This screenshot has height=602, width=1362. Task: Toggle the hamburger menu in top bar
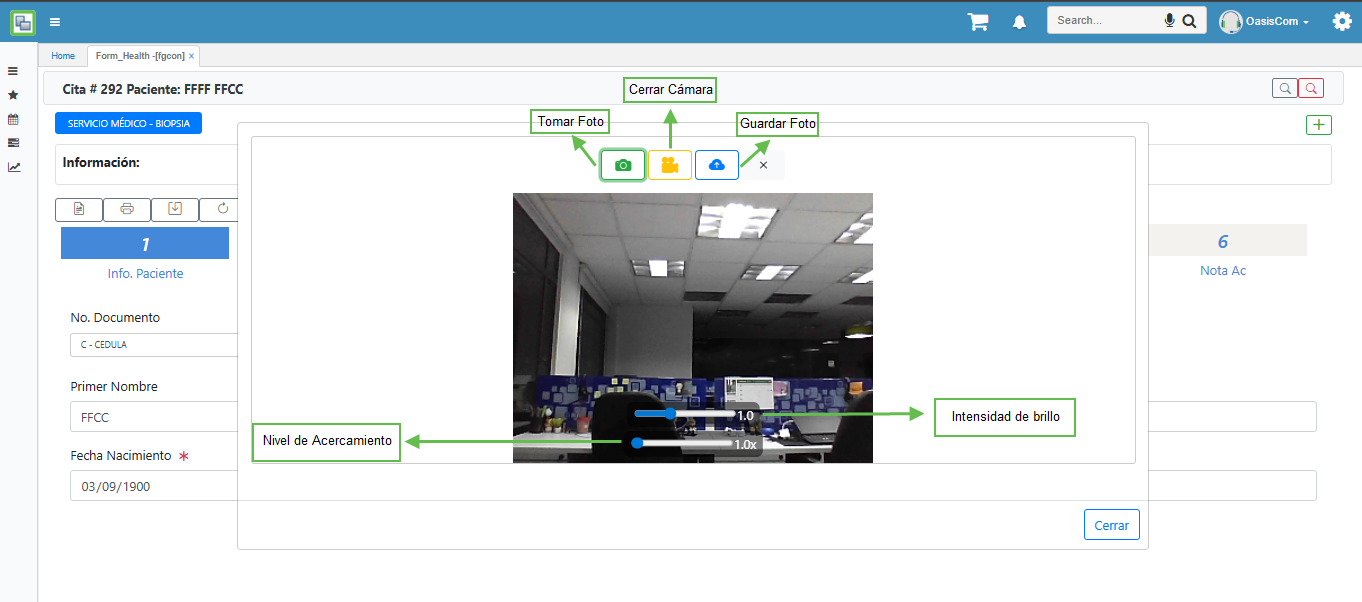(x=54, y=21)
